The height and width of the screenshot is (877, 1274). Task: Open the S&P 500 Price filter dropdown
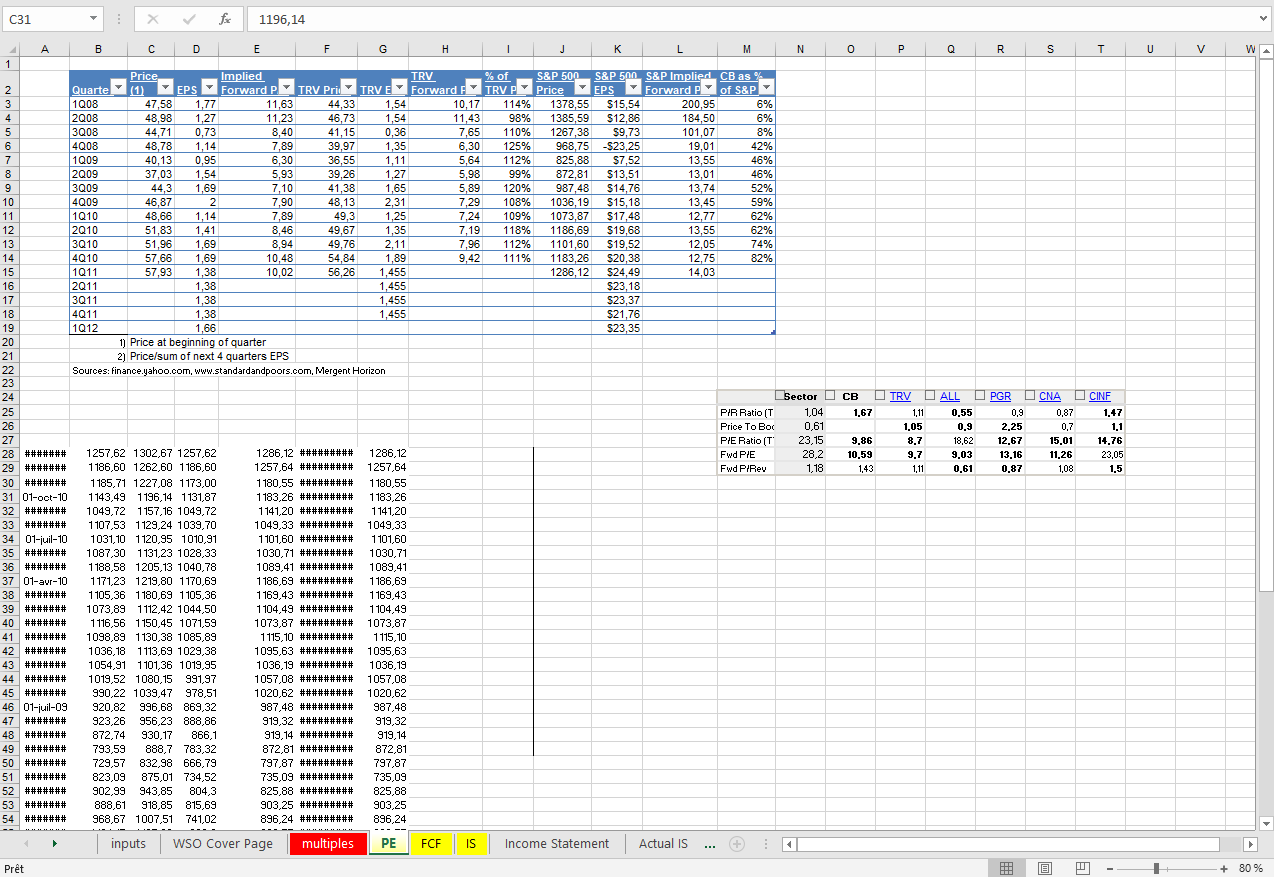(x=583, y=89)
